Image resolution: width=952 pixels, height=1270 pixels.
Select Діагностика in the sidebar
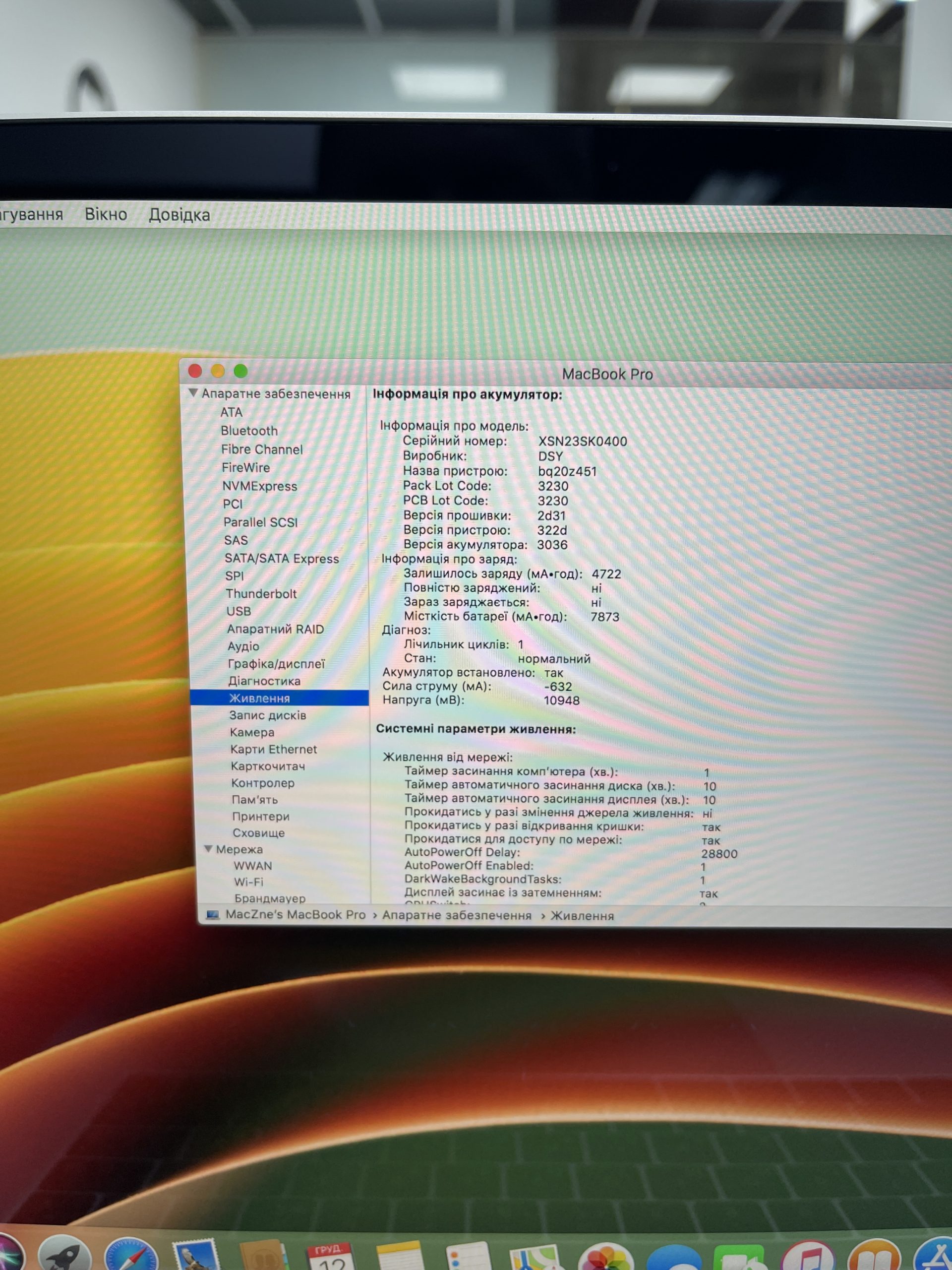[265, 681]
